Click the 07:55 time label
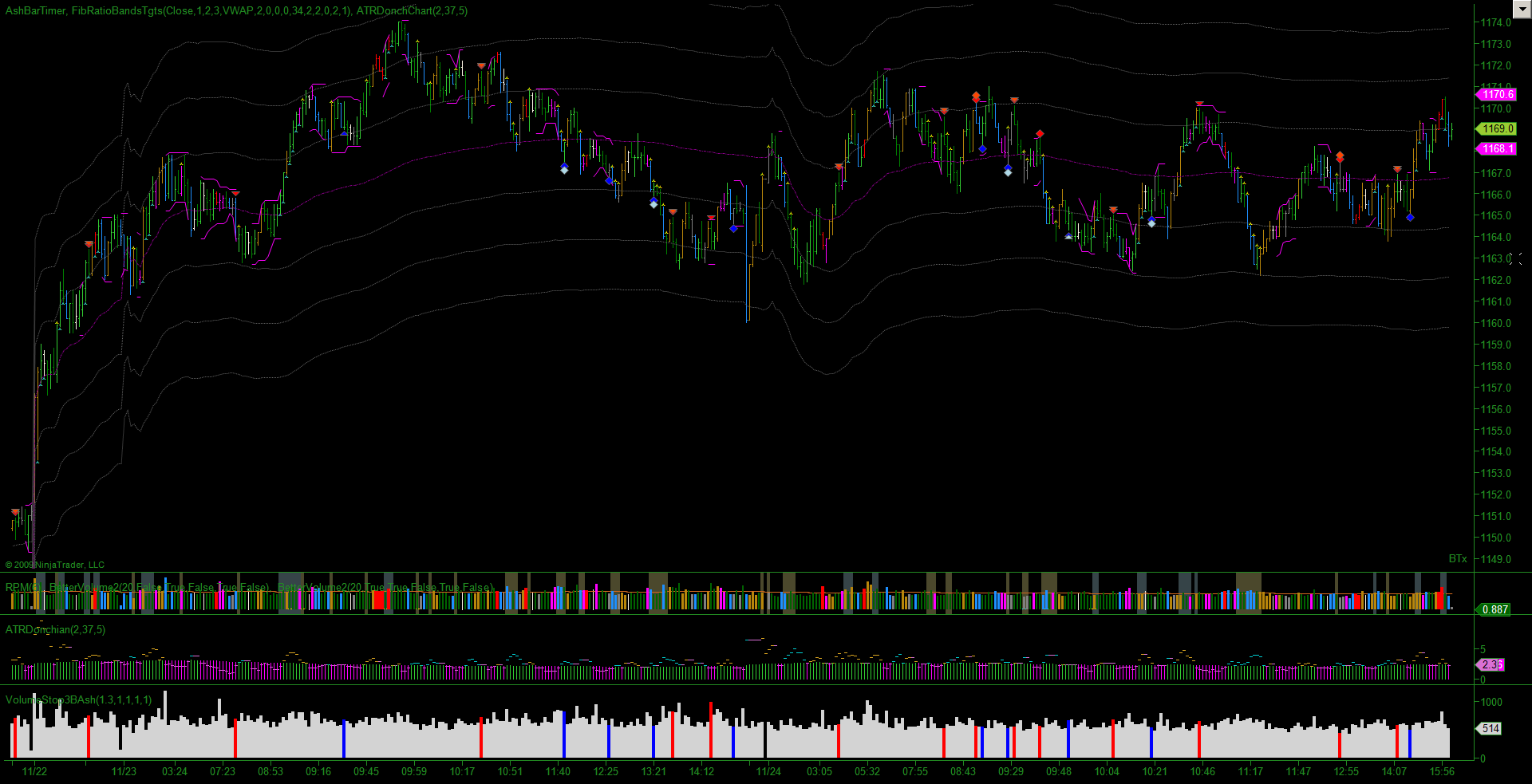 click(915, 771)
